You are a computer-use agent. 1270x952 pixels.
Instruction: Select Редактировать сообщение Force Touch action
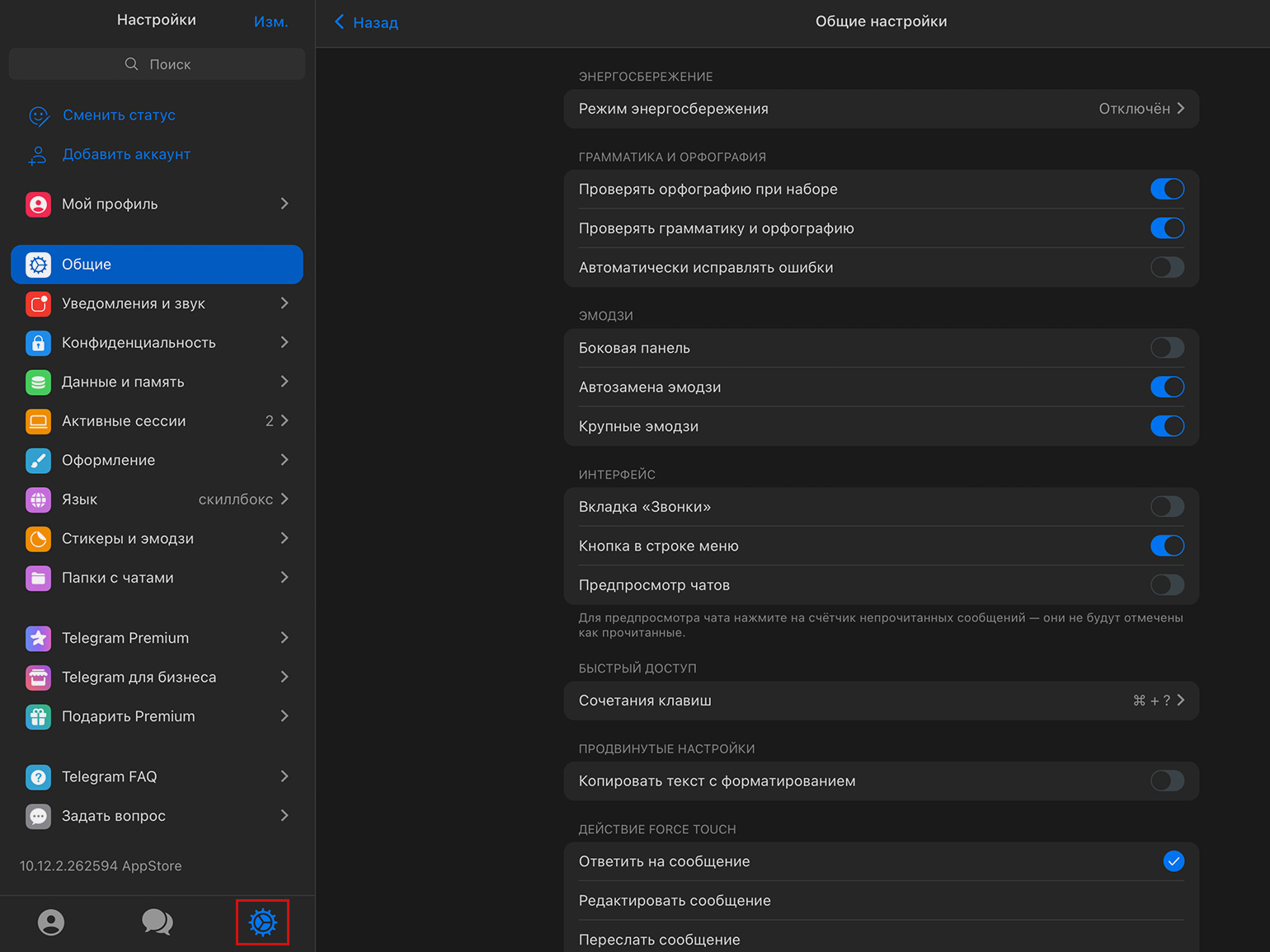click(881, 901)
